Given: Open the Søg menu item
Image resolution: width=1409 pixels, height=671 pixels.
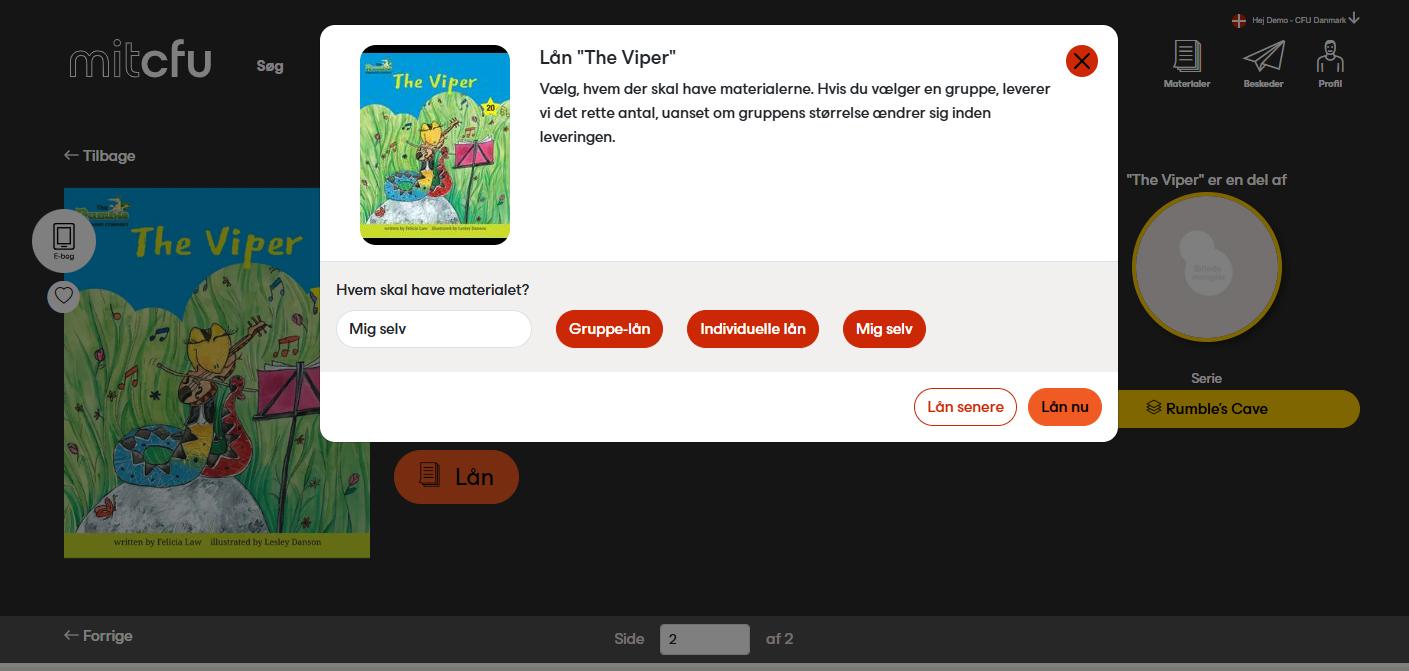Looking at the screenshot, I should (x=270, y=66).
